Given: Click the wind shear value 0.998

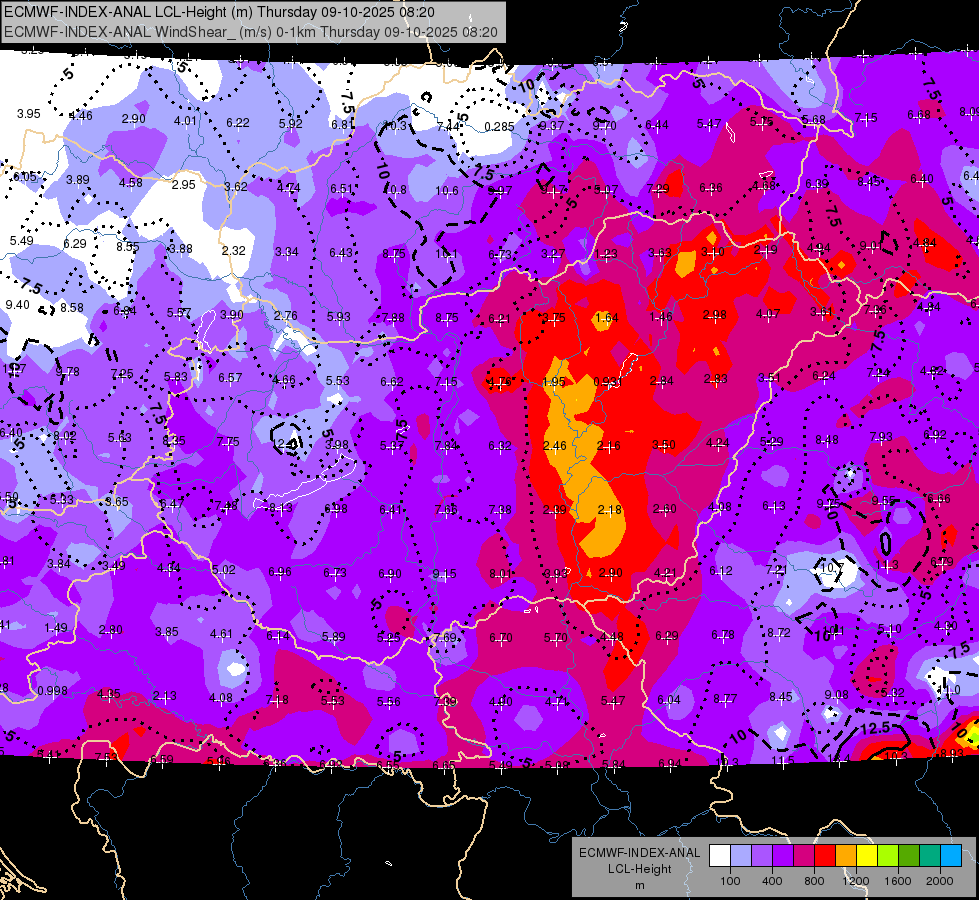Looking at the screenshot, I should pos(52,691).
